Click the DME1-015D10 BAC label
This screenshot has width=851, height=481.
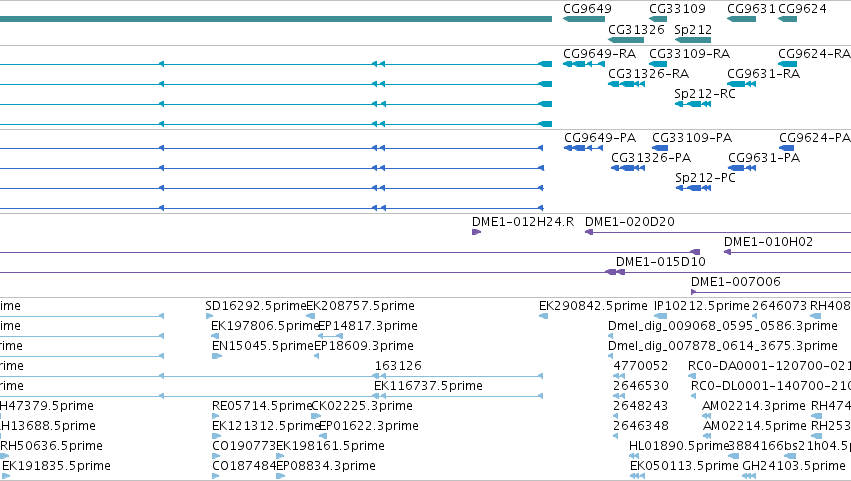tap(661, 262)
